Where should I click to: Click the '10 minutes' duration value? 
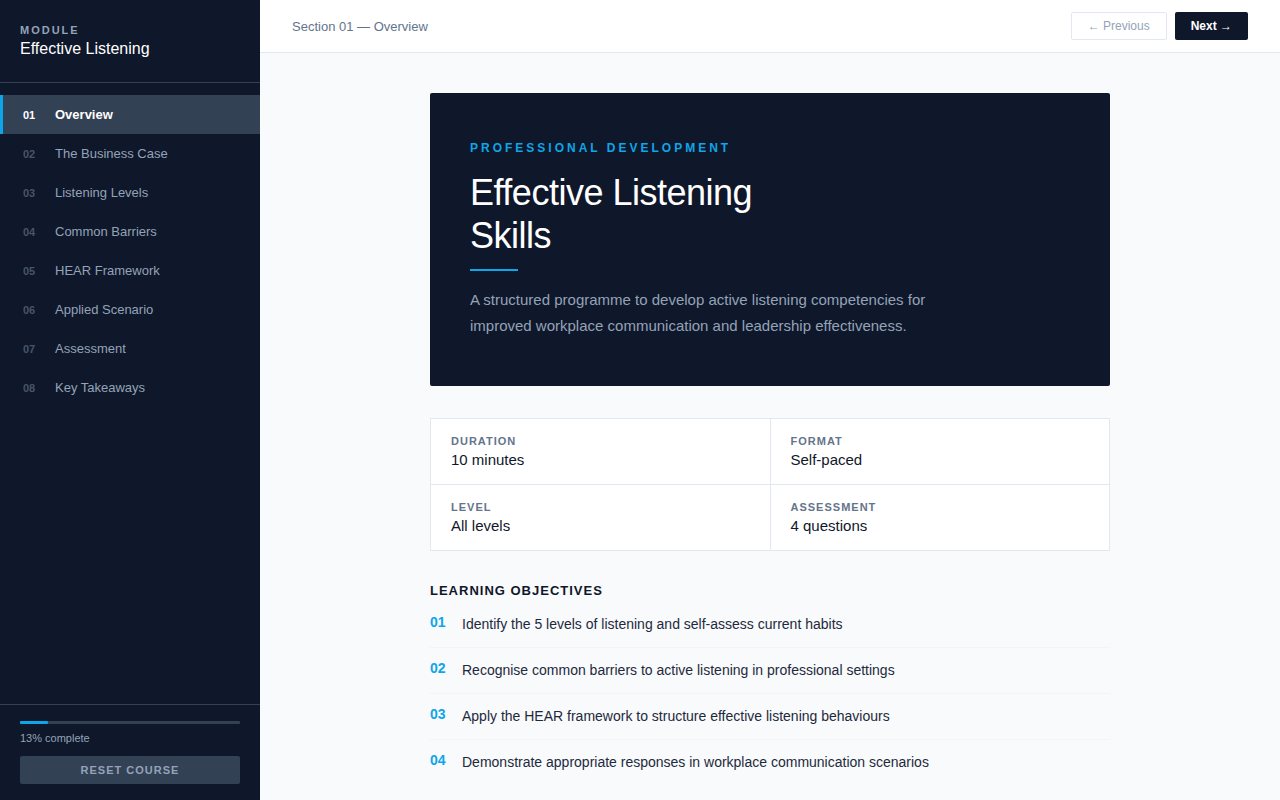[487, 460]
